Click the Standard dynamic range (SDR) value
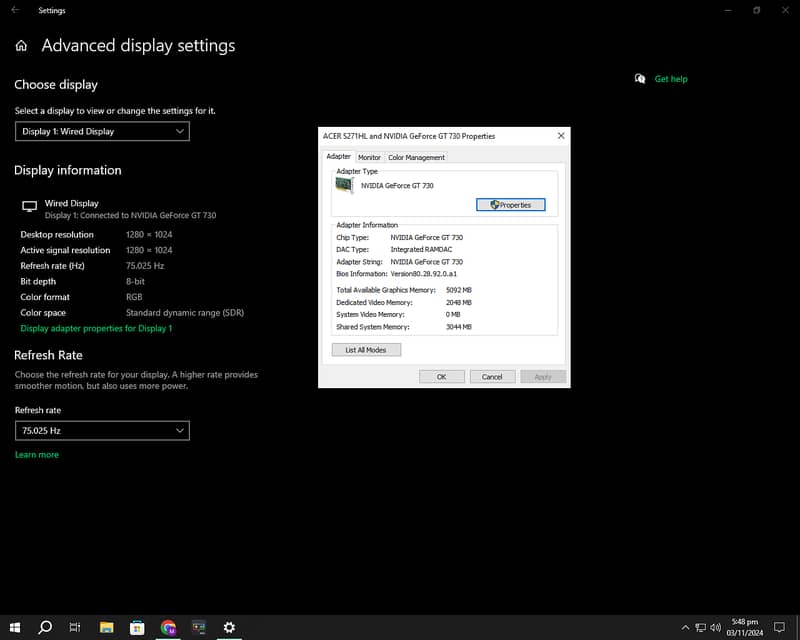800x640 pixels. 185,313
